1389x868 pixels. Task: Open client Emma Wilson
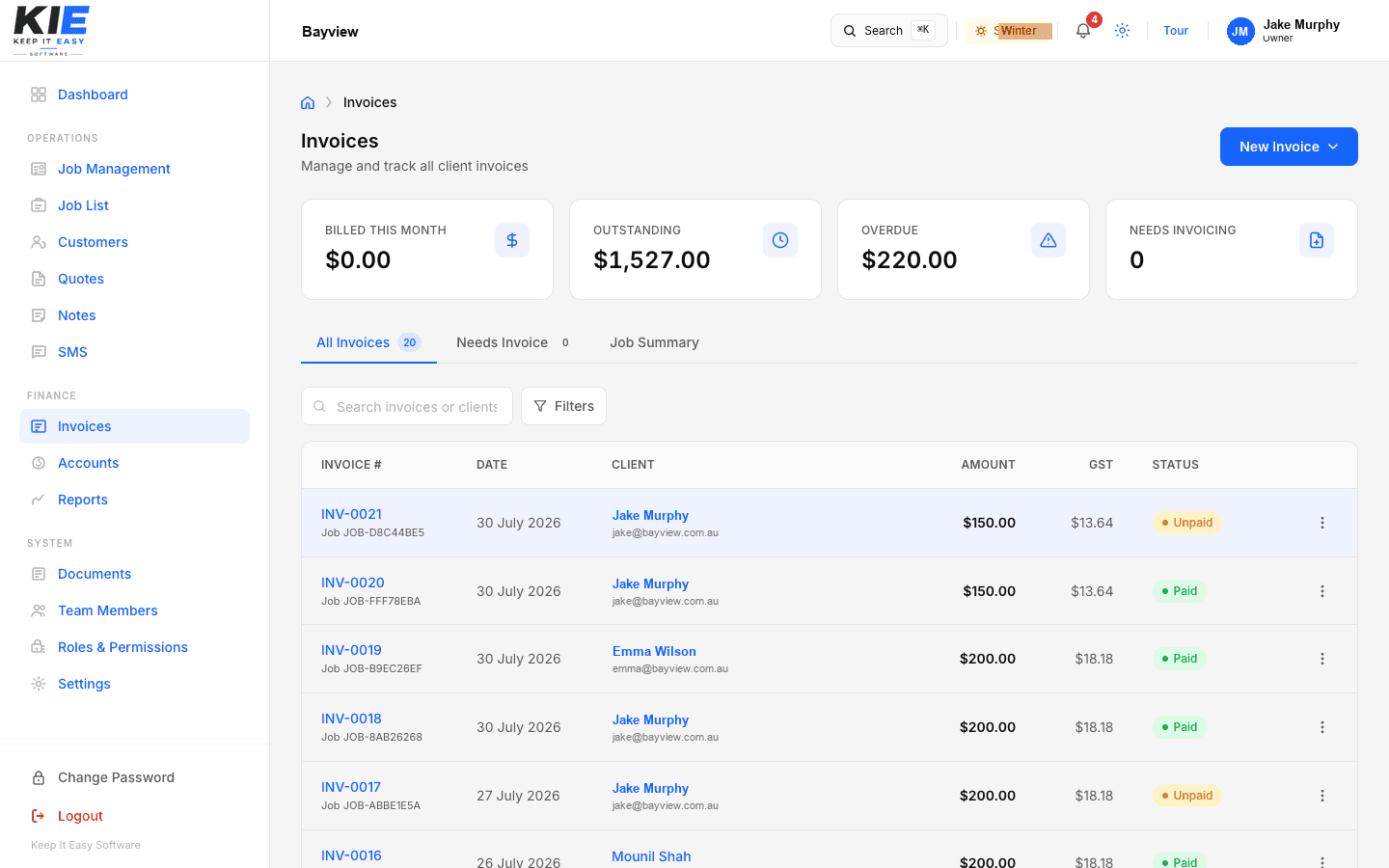point(654,651)
